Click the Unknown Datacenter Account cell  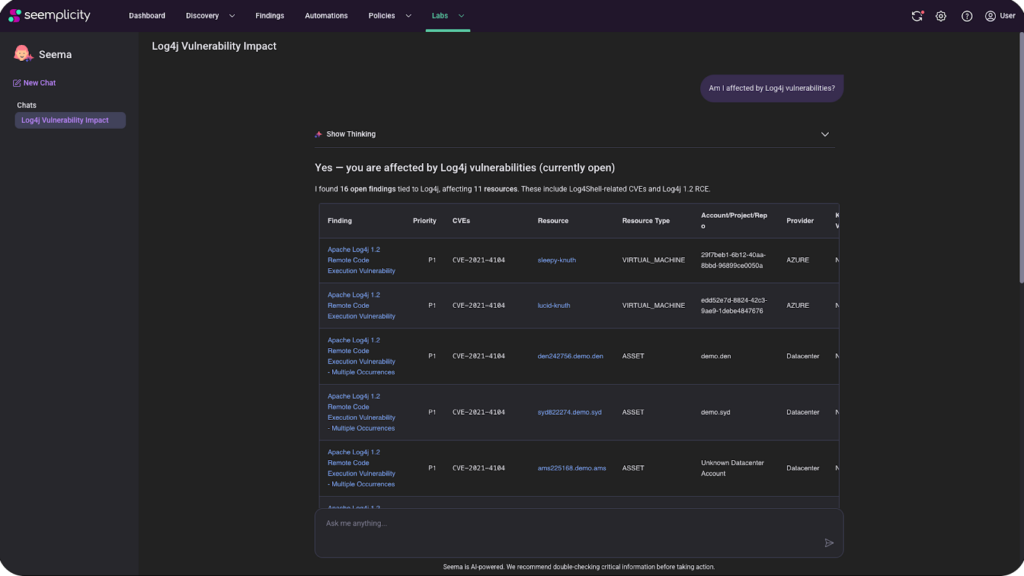coord(732,468)
